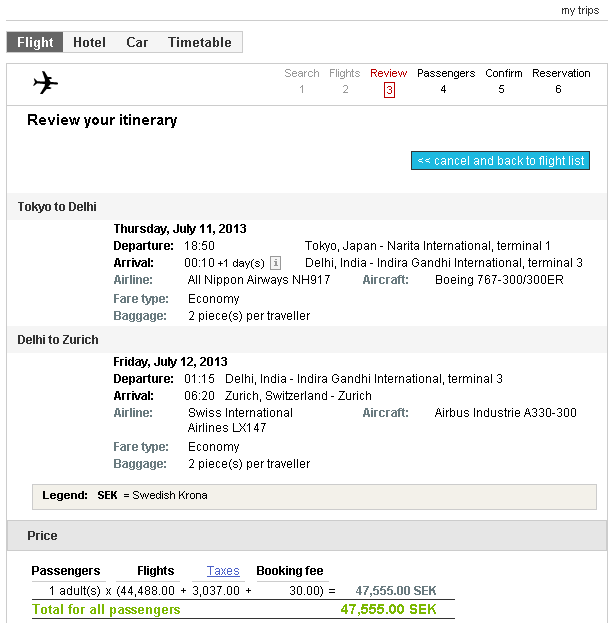Click the date Friday, July 12, 2013
Viewport: 611px width, 623px height.
[x=170, y=362]
